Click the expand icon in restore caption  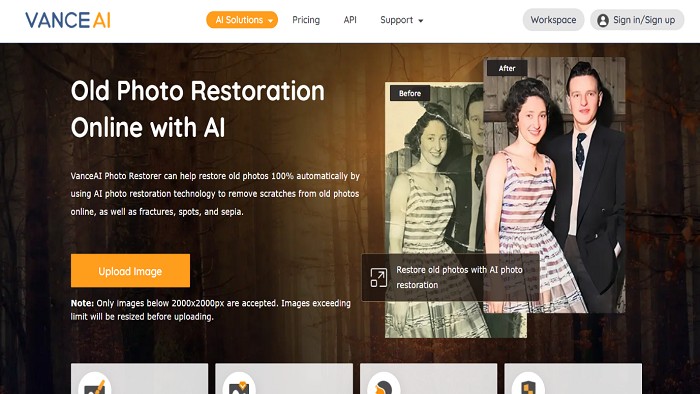pyautogui.click(x=379, y=278)
